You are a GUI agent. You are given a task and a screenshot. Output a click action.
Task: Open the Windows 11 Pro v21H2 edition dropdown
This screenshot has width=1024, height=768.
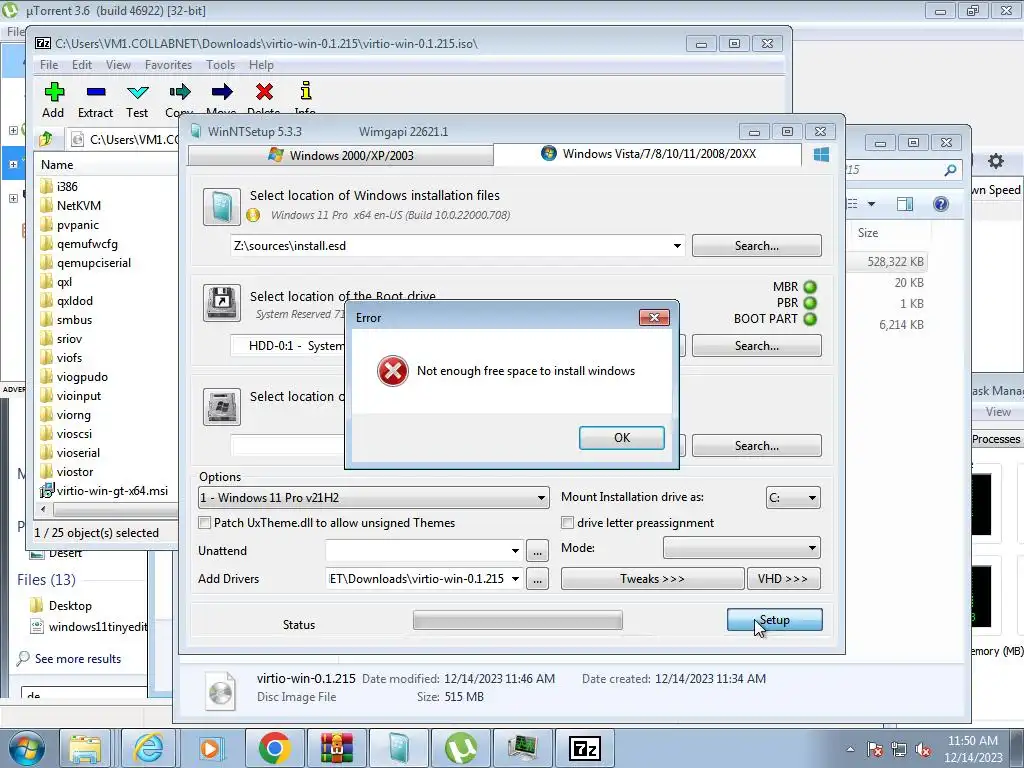click(x=373, y=498)
